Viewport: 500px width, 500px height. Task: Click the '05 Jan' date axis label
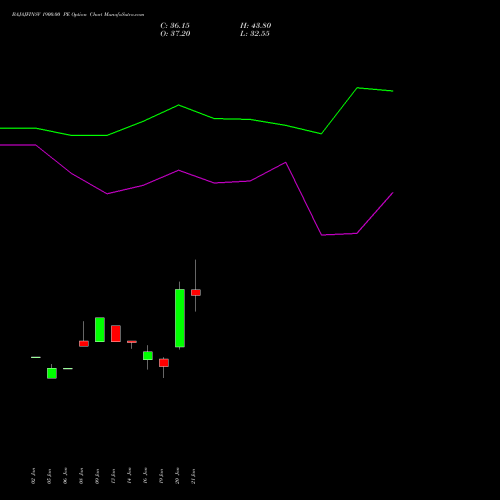tap(49, 476)
